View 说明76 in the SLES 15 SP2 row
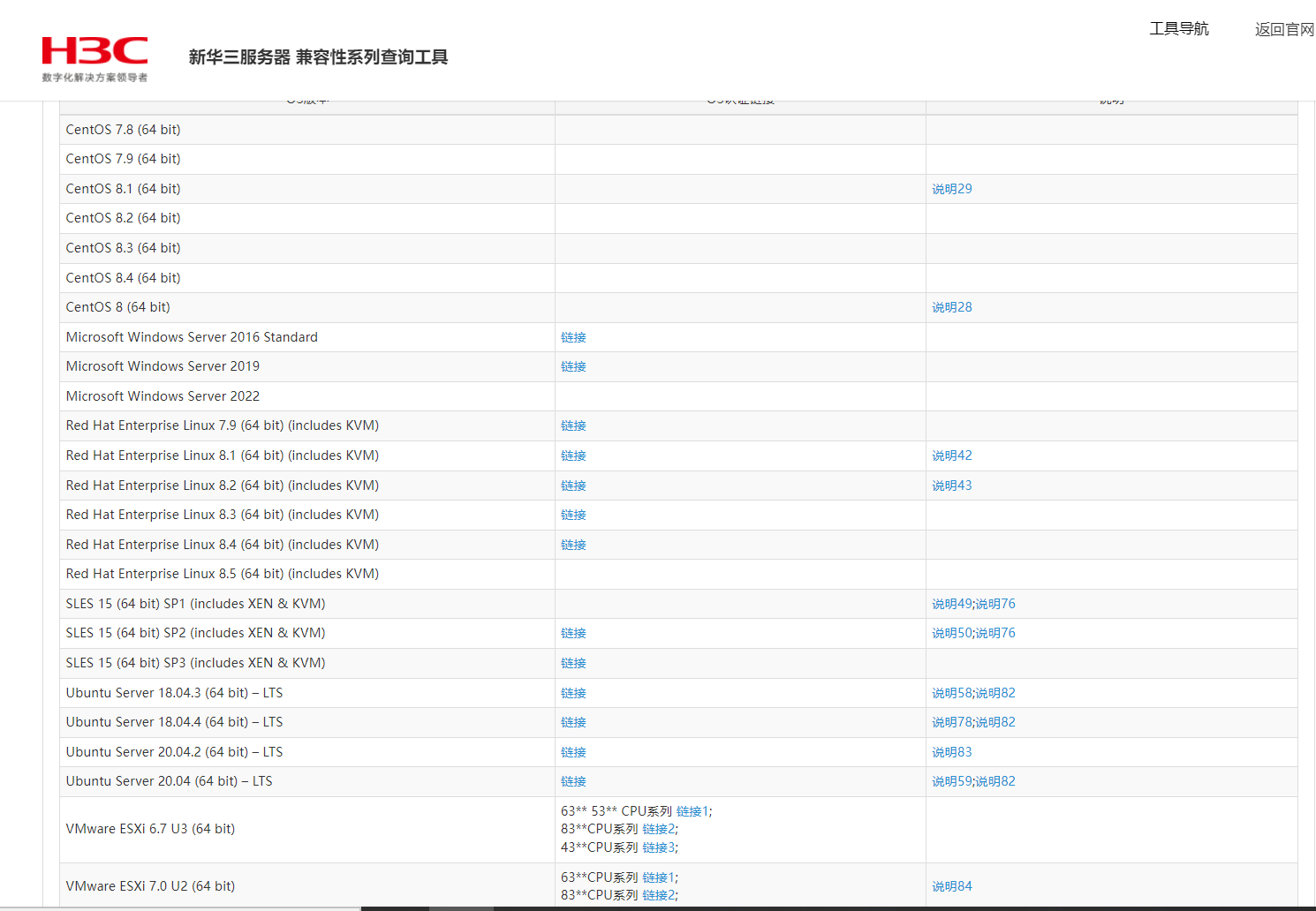The width and height of the screenshot is (1316, 911). [995, 633]
